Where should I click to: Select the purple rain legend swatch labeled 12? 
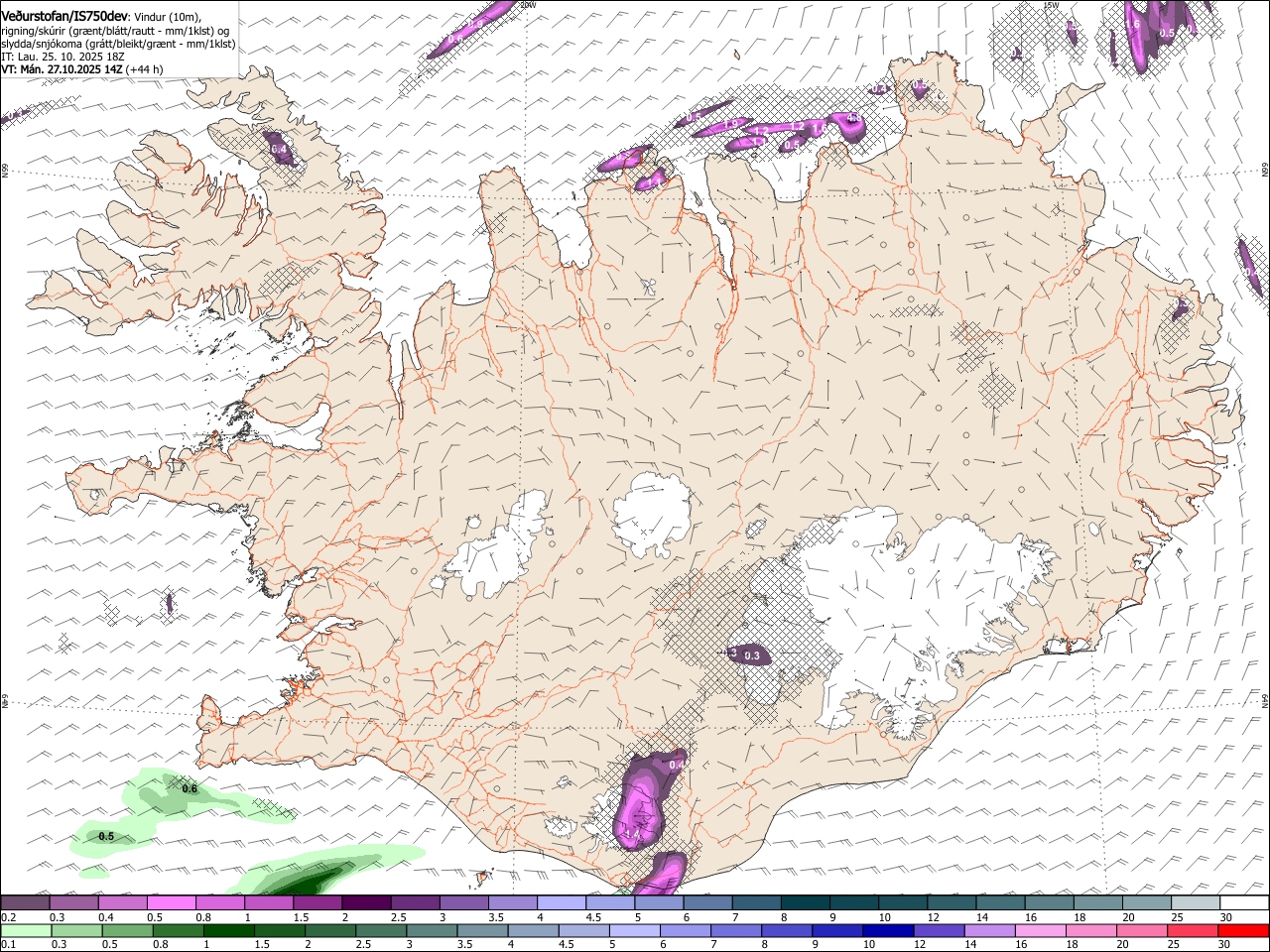point(940,930)
